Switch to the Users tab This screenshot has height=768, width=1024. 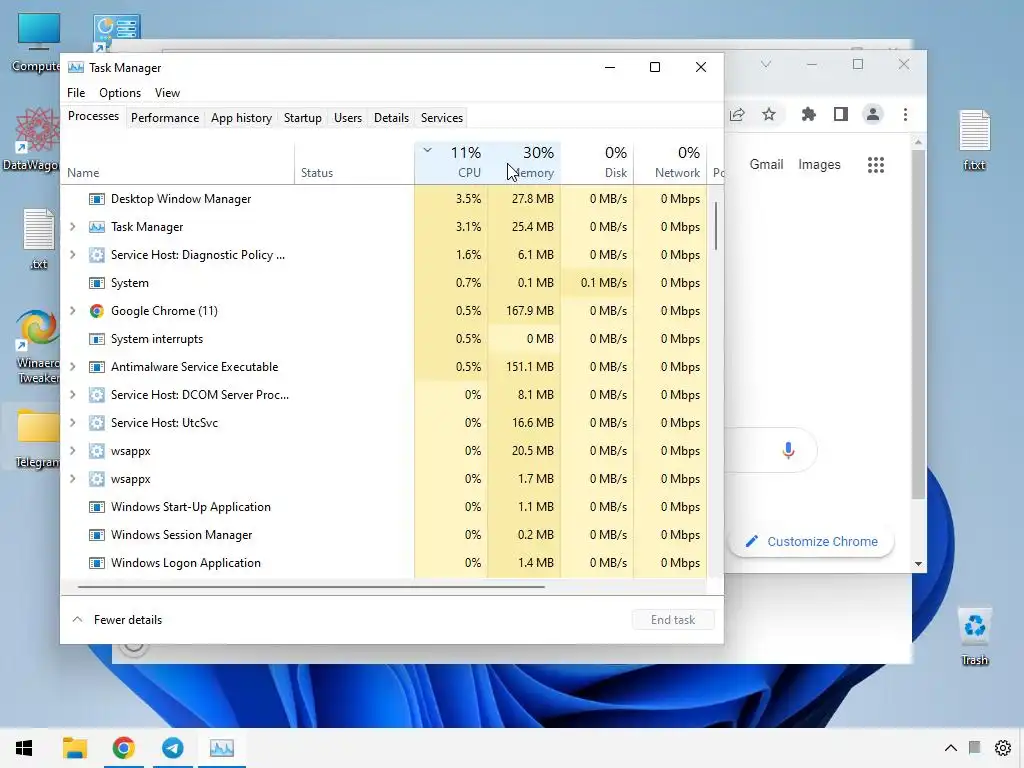pyautogui.click(x=347, y=118)
